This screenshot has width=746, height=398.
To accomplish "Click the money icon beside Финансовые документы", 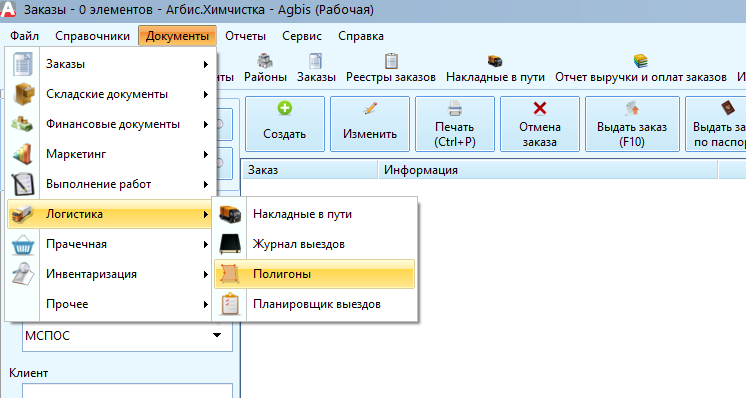I will pyautogui.click(x=23, y=124).
